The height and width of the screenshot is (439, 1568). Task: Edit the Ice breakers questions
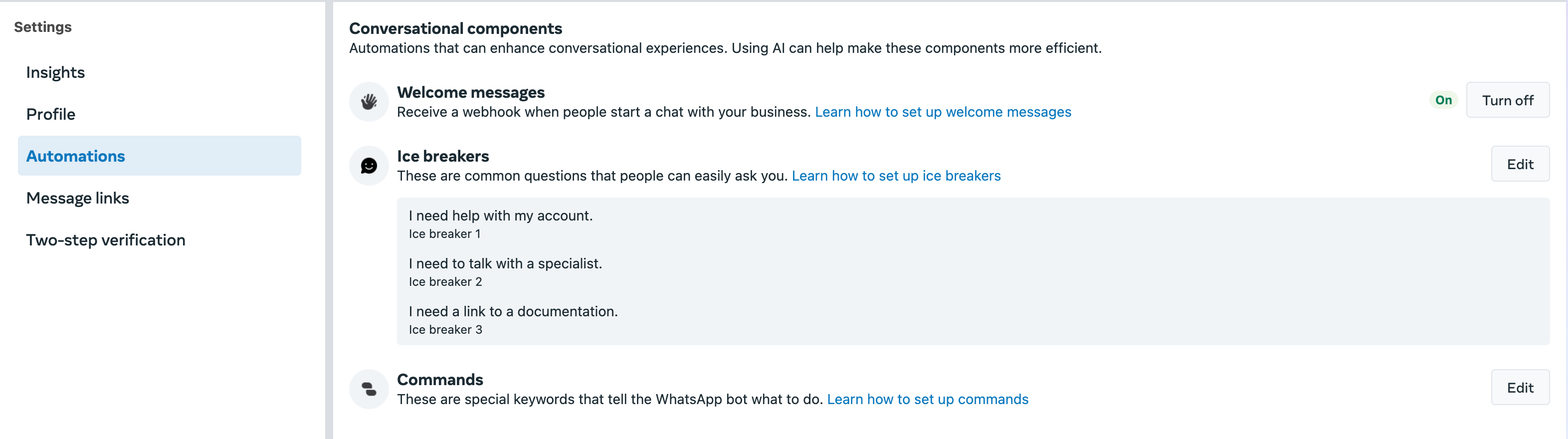[1519, 165]
